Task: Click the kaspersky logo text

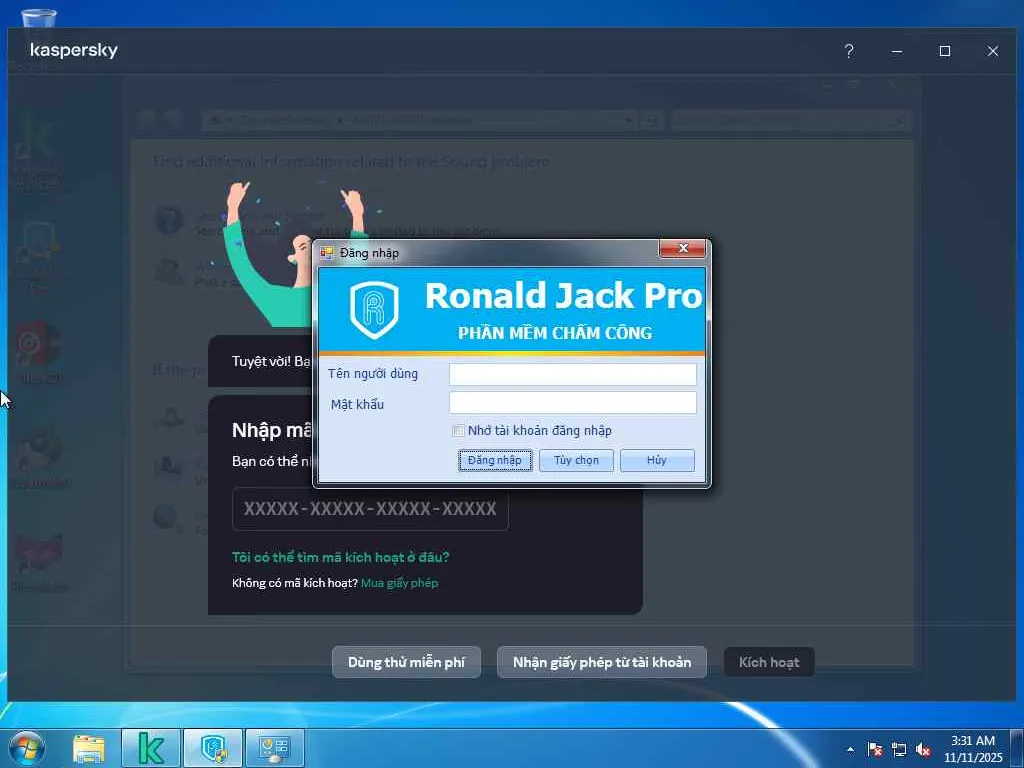Action: coord(74,50)
